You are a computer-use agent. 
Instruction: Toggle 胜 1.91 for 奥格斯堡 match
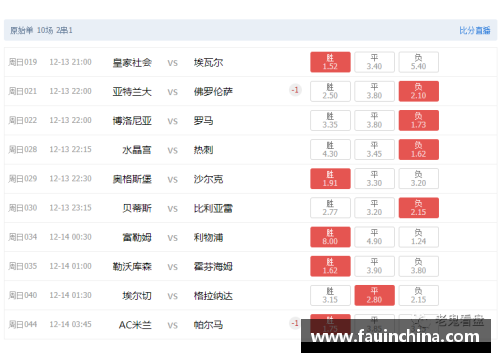click(330, 179)
